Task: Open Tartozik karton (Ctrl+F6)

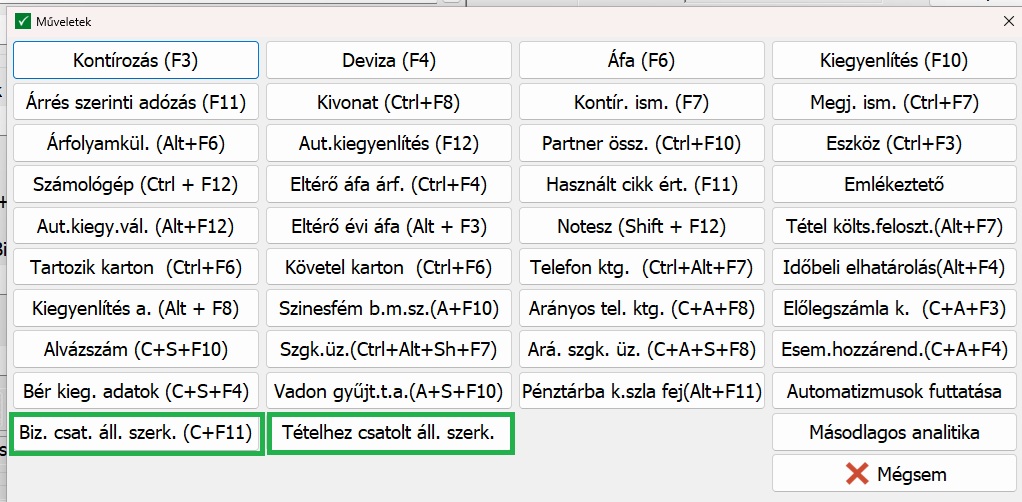Action: click(x=136, y=268)
